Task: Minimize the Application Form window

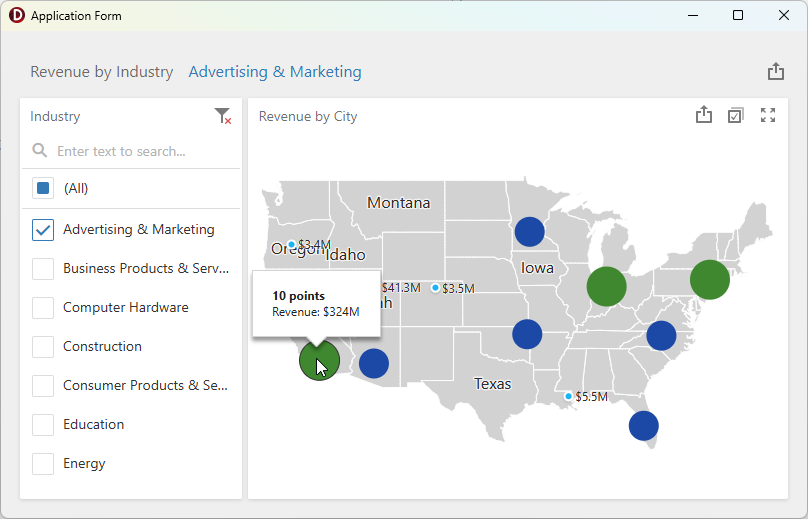Action: (693, 15)
